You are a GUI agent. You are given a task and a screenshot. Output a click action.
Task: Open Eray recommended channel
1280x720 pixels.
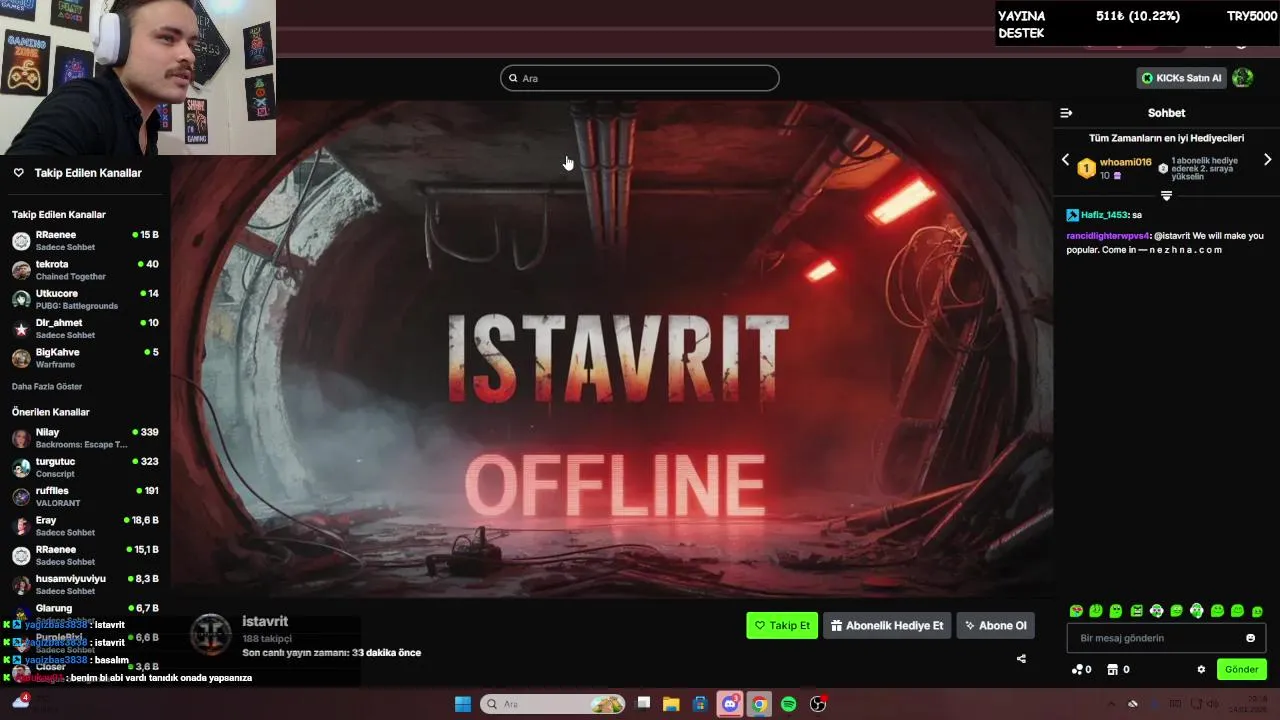85,526
